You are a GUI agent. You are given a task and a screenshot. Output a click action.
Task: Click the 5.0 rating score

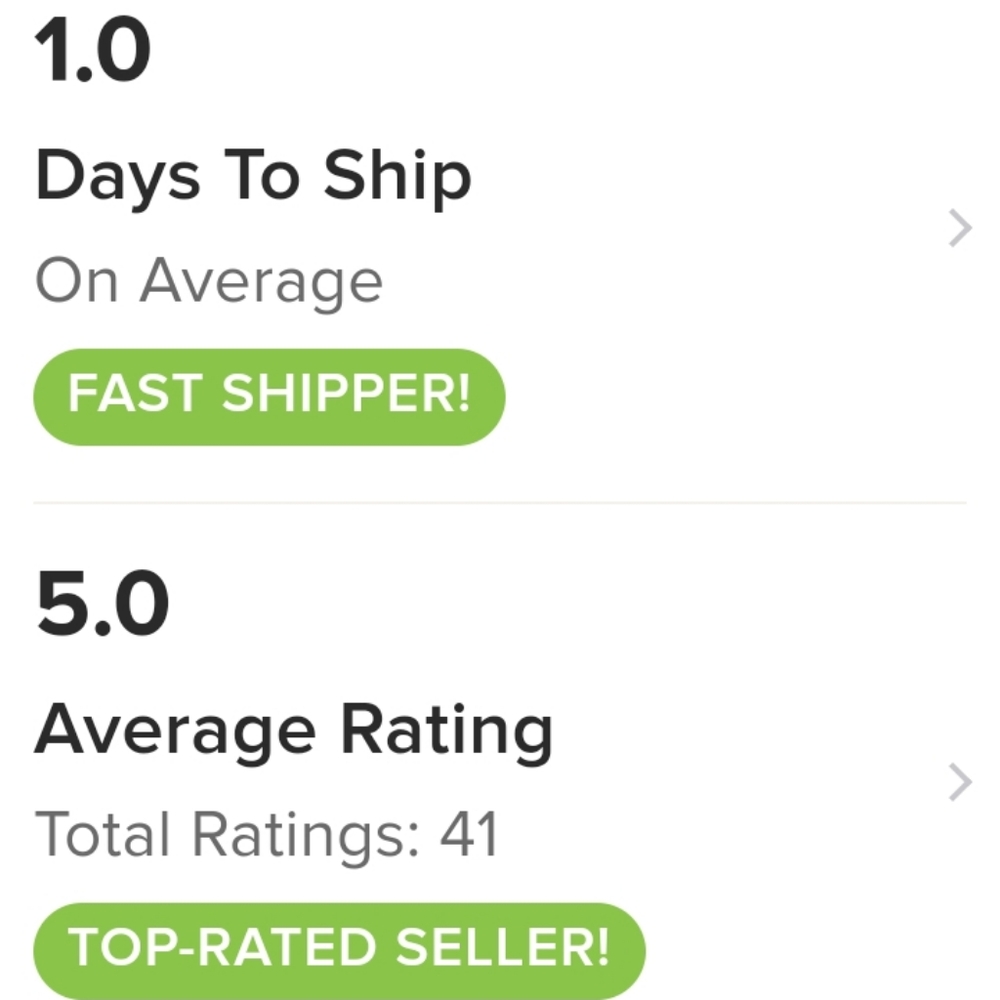click(101, 606)
